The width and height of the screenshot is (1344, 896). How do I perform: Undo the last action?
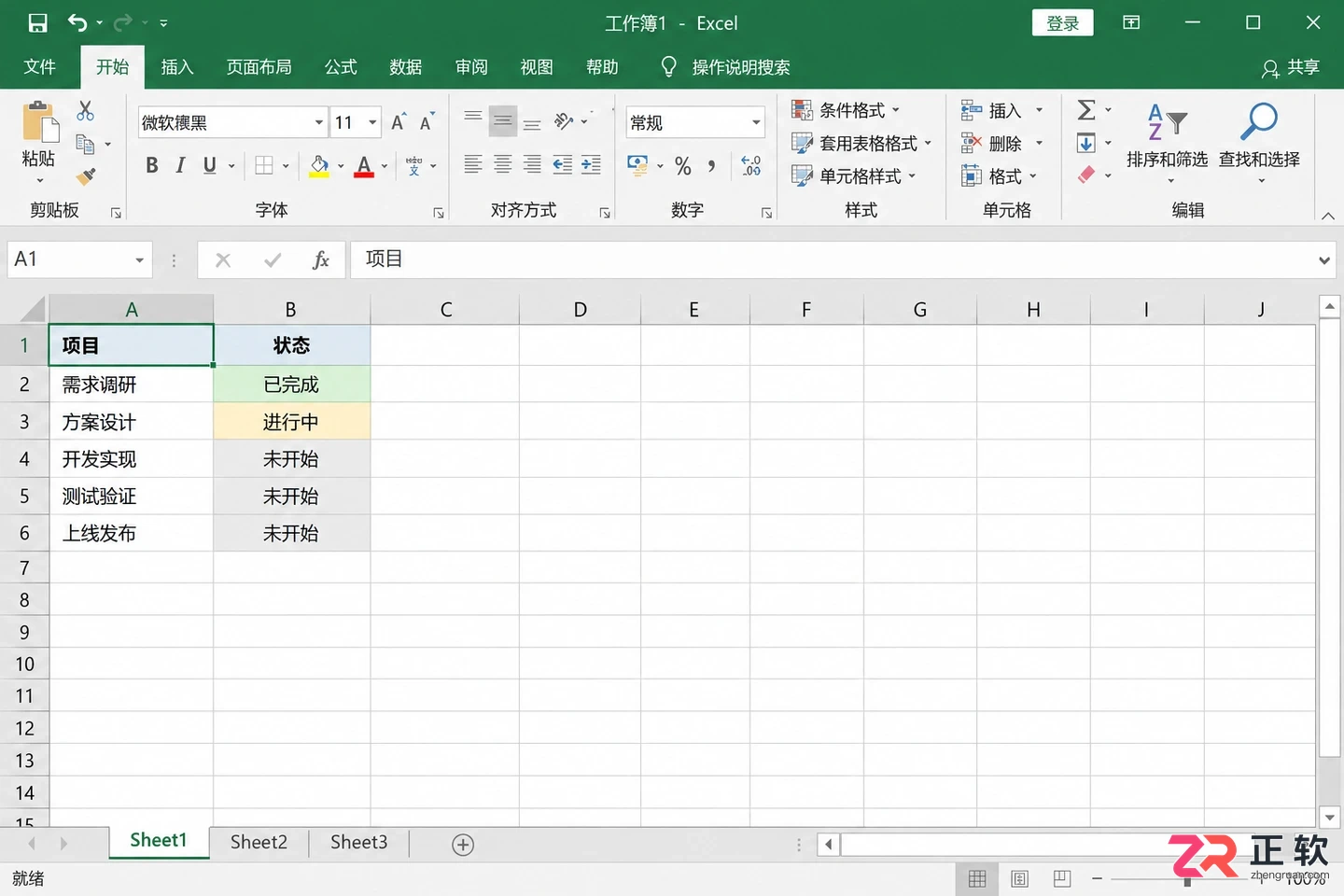[77, 23]
